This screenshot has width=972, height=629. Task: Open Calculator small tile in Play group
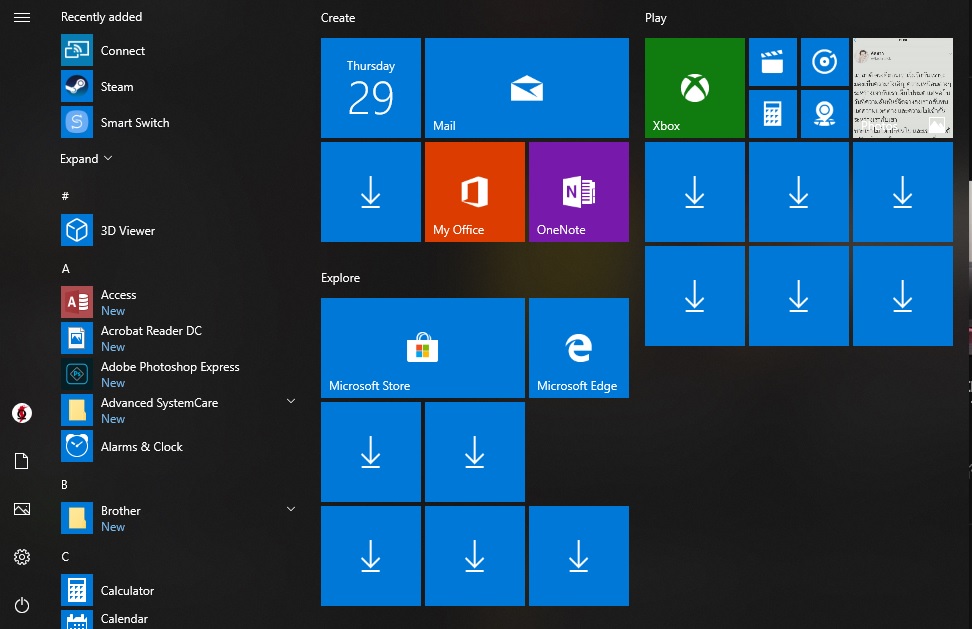(772, 114)
